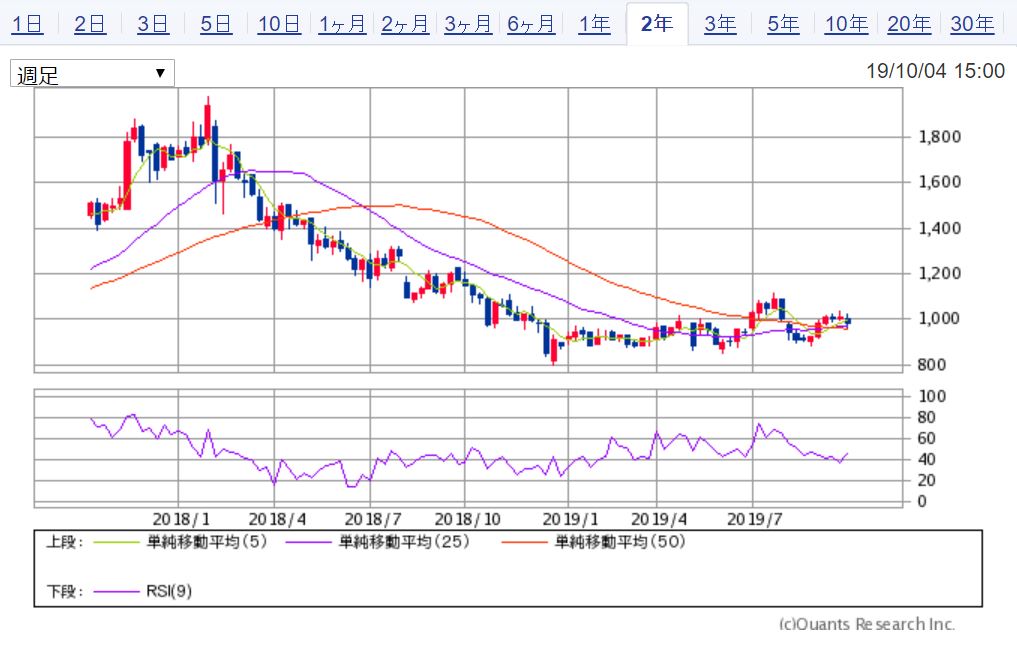Viewport: 1017px width, 647px height.
Task: Click the 2018/1 date axis label
Action: [182, 519]
